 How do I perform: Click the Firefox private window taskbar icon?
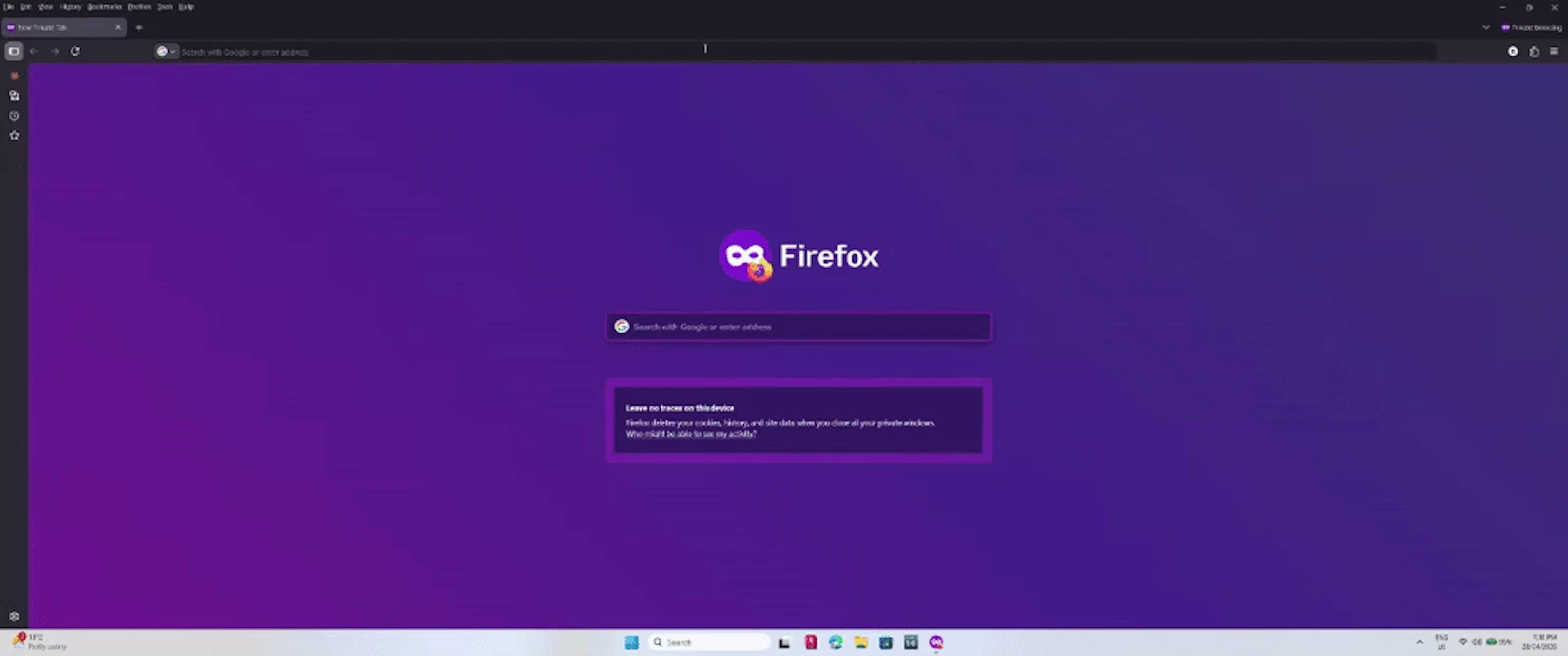pyautogui.click(x=936, y=642)
